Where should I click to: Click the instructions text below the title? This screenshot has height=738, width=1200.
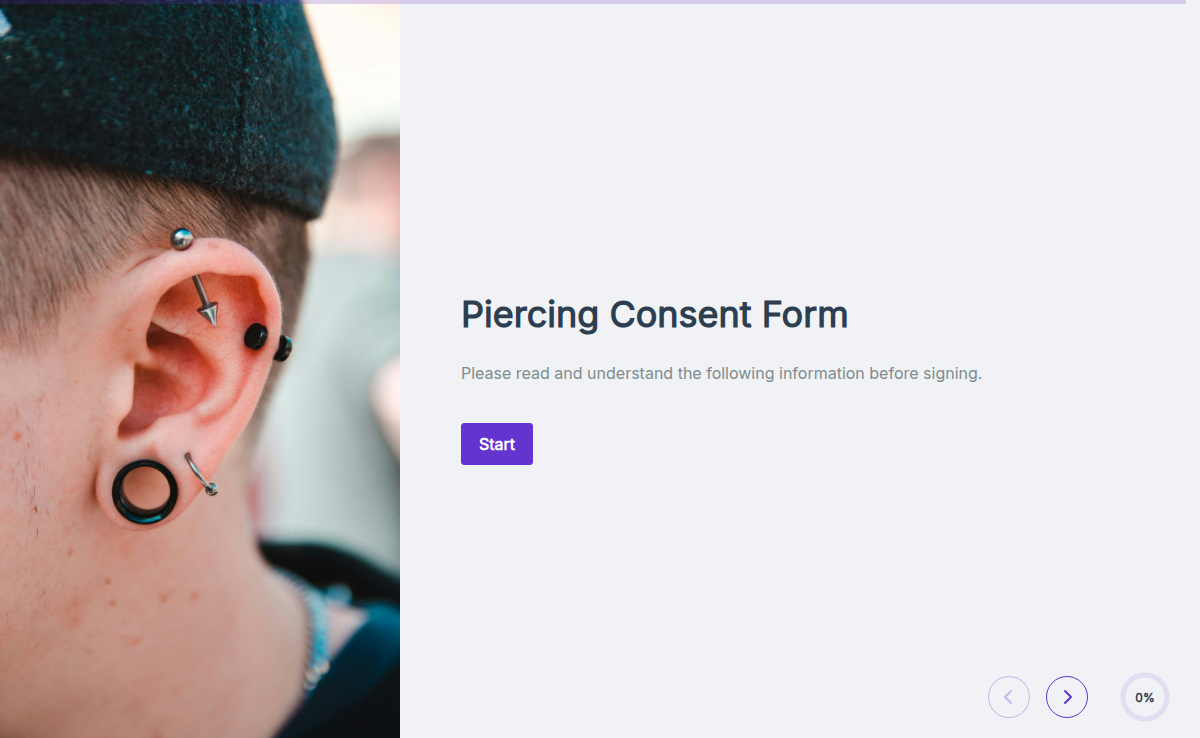721,373
